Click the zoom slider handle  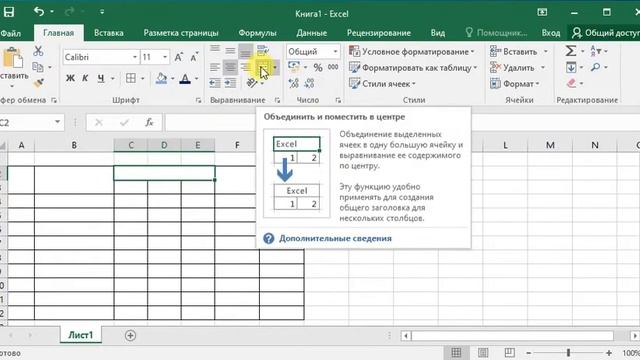(568, 353)
